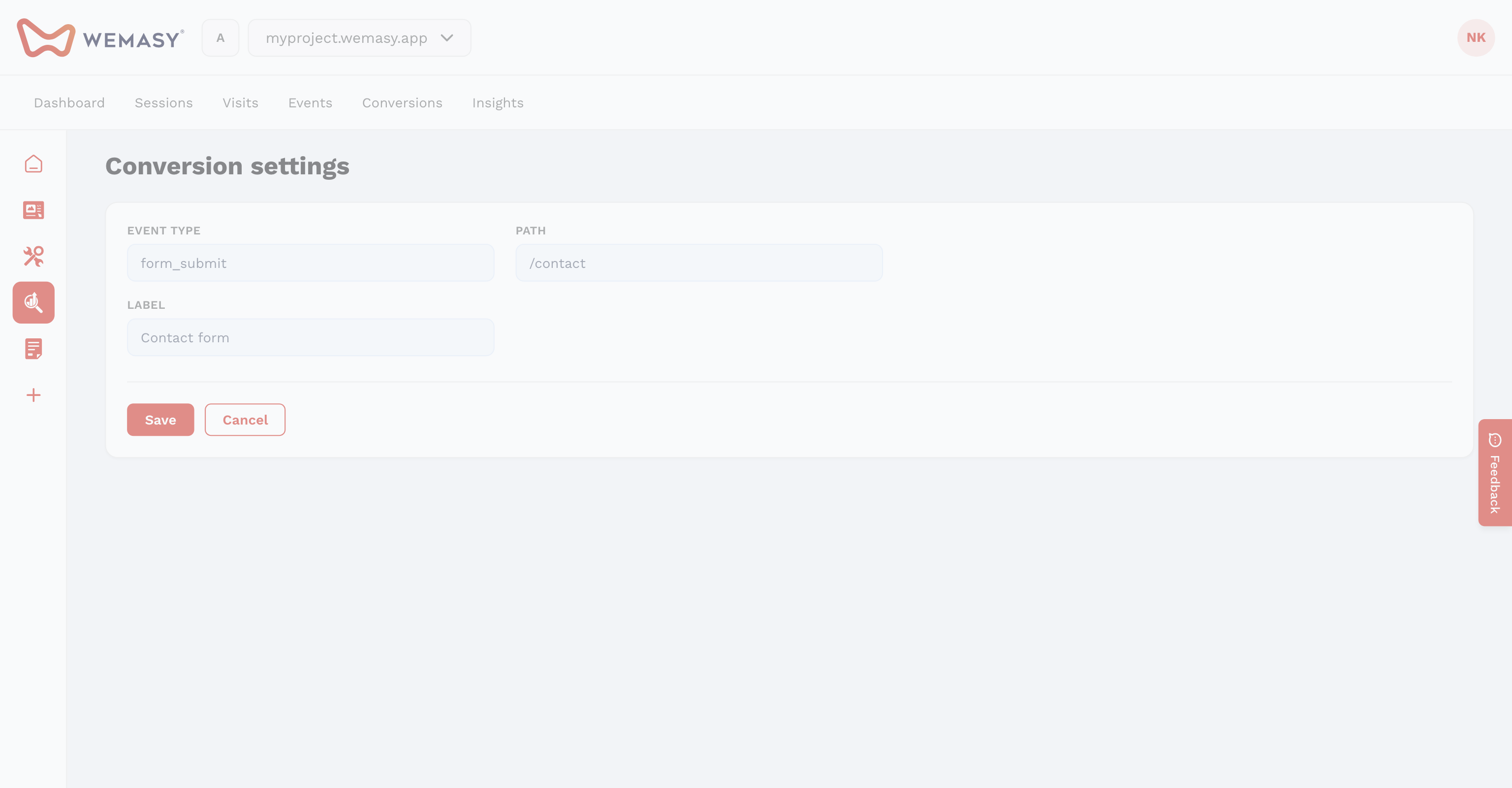The image size is (1512, 788).
Task: Focus the Label input field
Action: coord(311,338)
